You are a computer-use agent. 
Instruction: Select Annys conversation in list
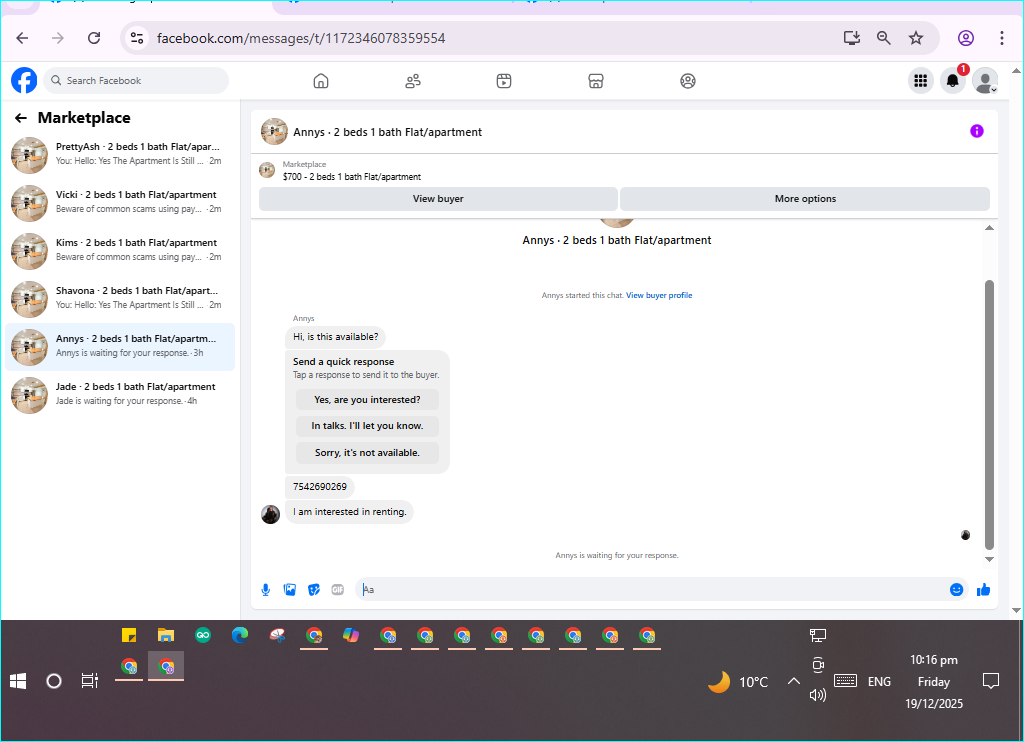[120, 347]
